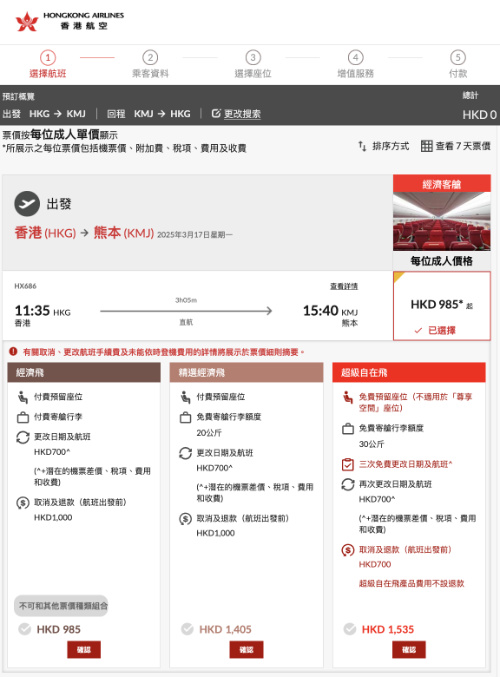The image size is (500, 677).
Task: Confirm the 經濟飛 HKD 985 fare
Action: (x=84, y=649)
